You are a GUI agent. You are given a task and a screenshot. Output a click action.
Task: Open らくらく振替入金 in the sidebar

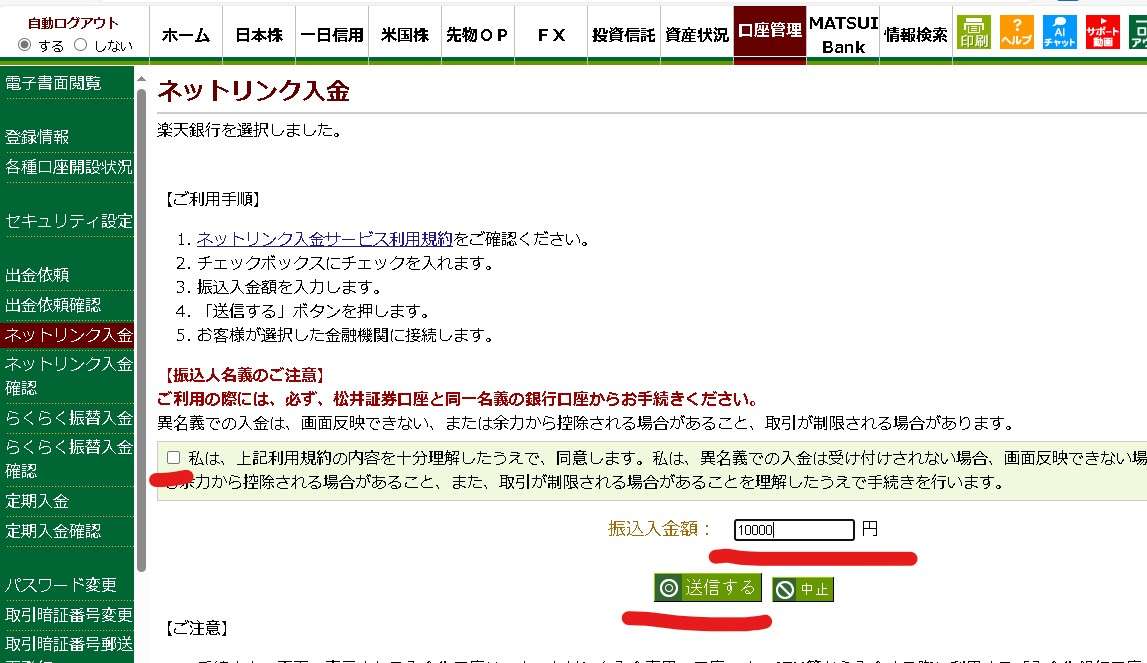67,418
